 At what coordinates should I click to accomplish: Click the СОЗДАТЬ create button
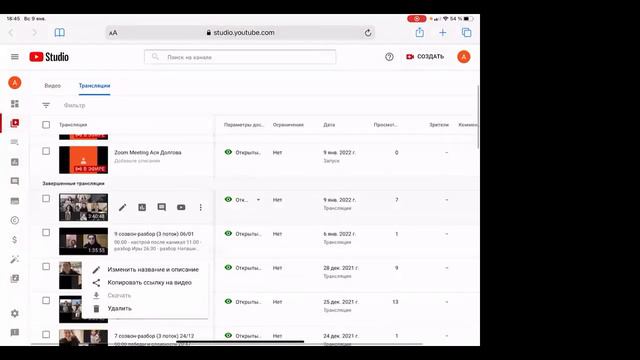425,57
